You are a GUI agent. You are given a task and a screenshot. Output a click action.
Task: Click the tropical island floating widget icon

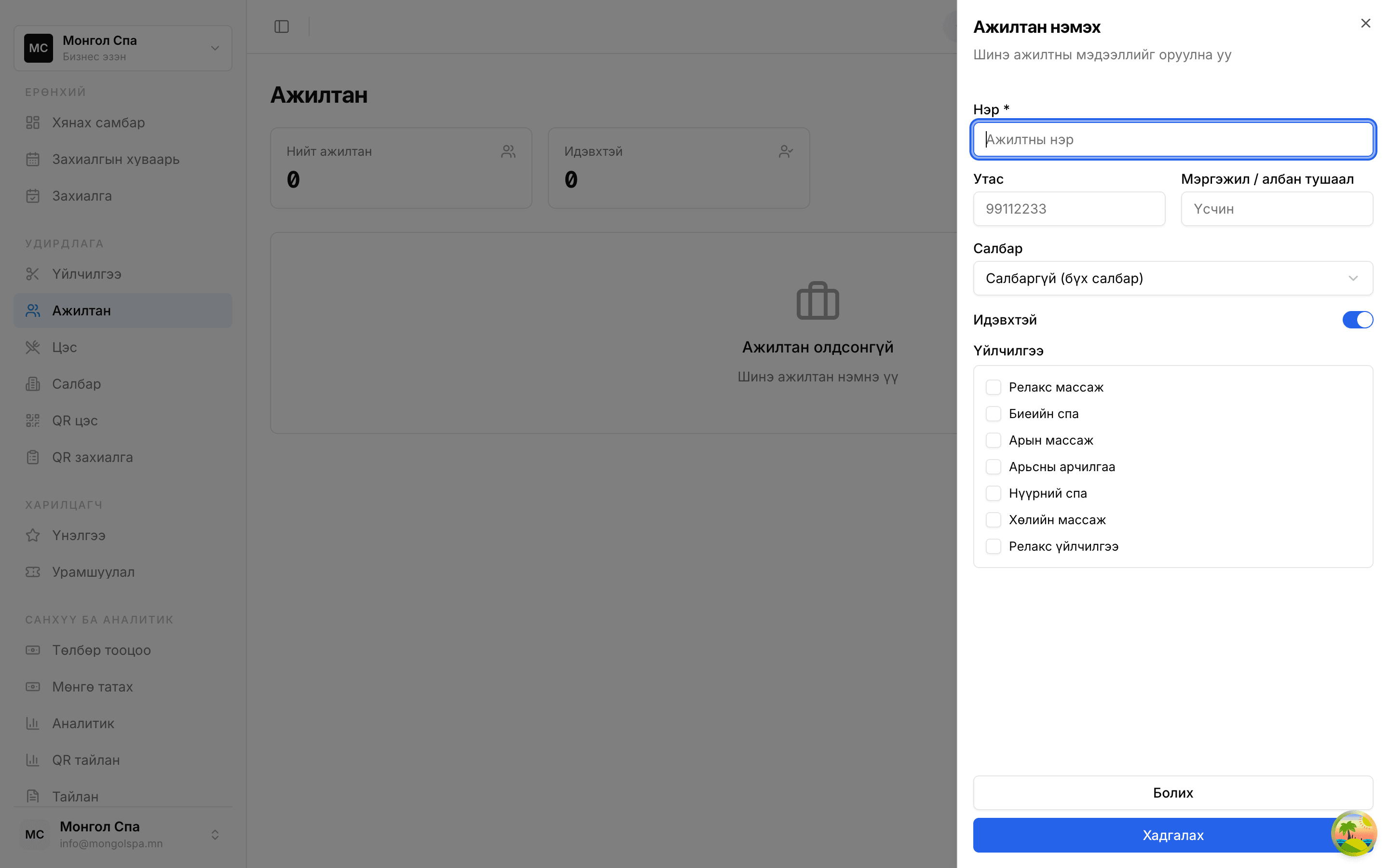pos(1354,833)
